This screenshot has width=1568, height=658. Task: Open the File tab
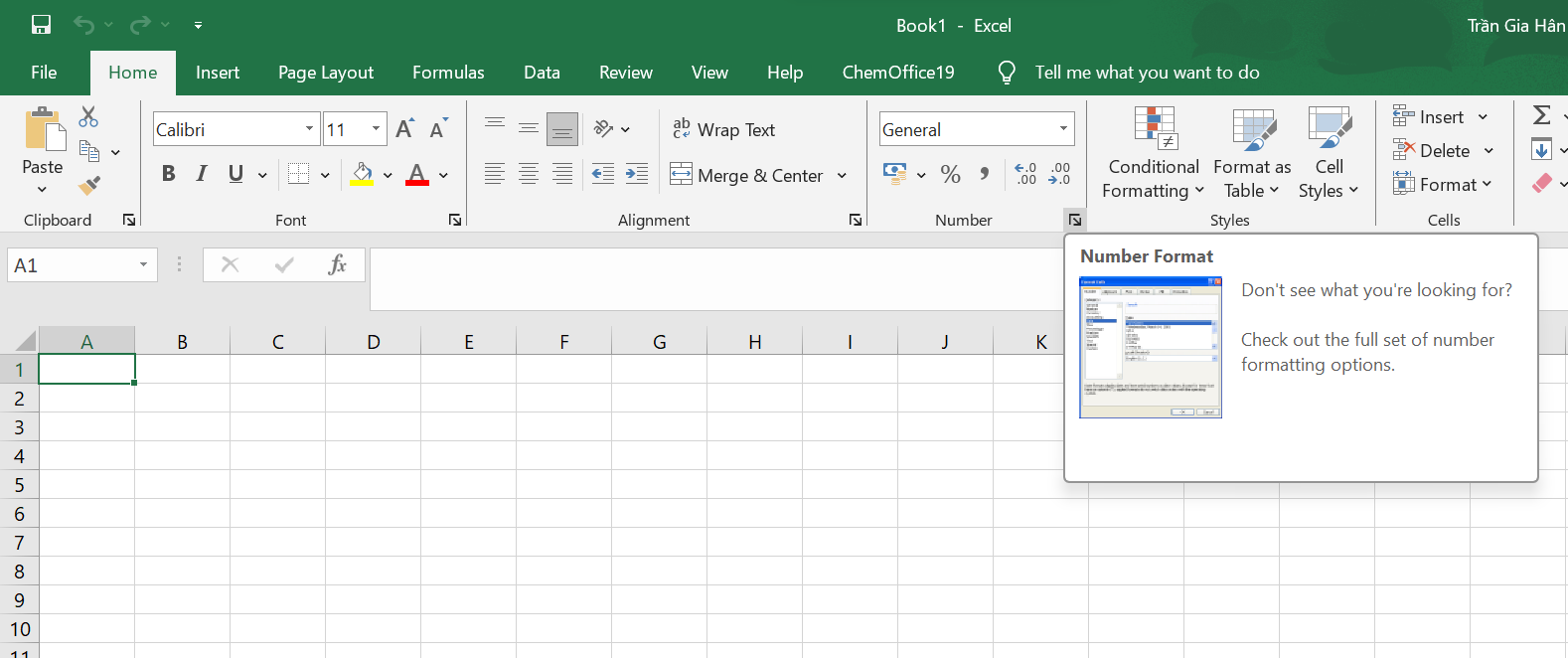tap(44, 73)
